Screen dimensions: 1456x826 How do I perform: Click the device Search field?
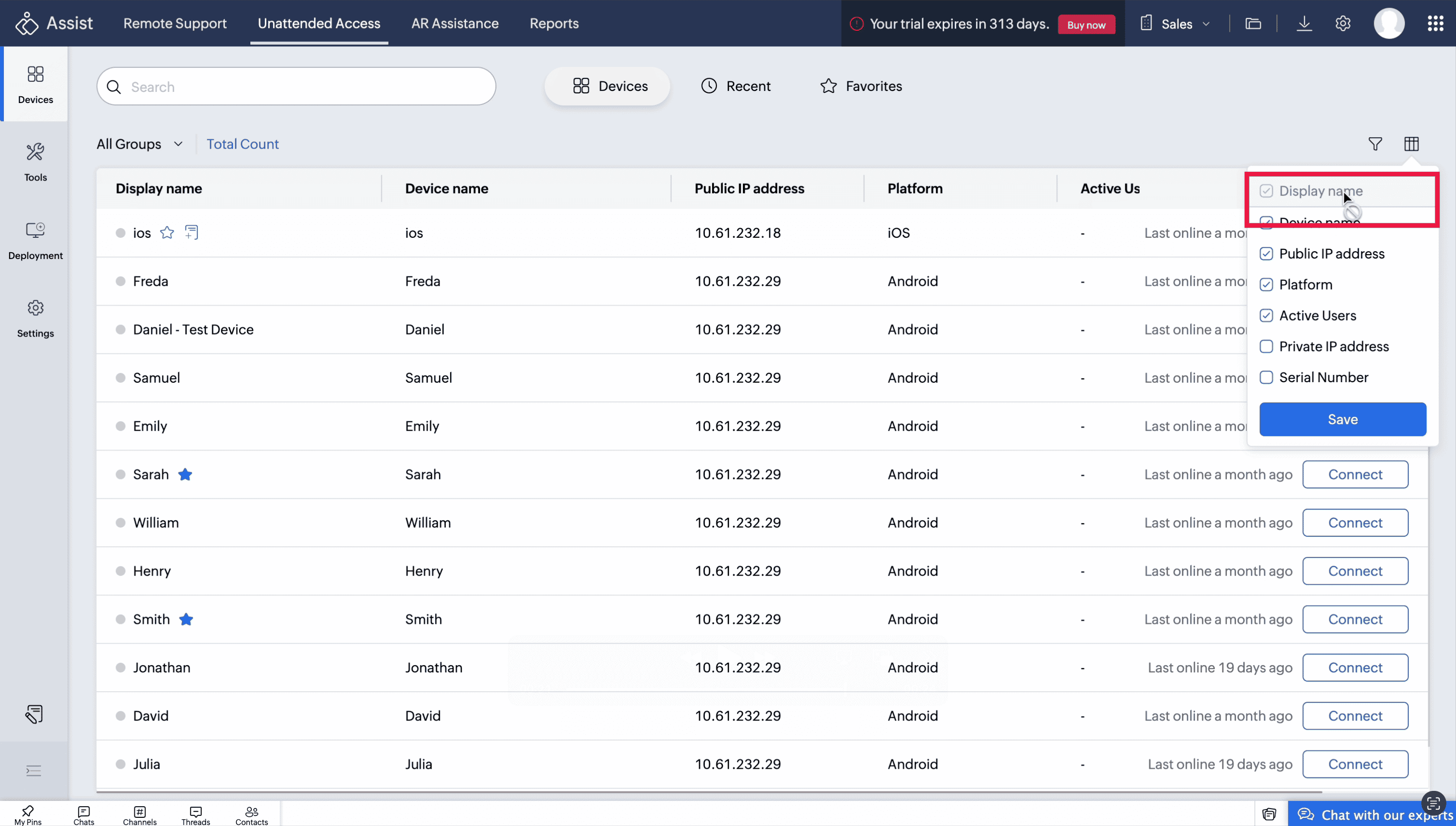296,87
